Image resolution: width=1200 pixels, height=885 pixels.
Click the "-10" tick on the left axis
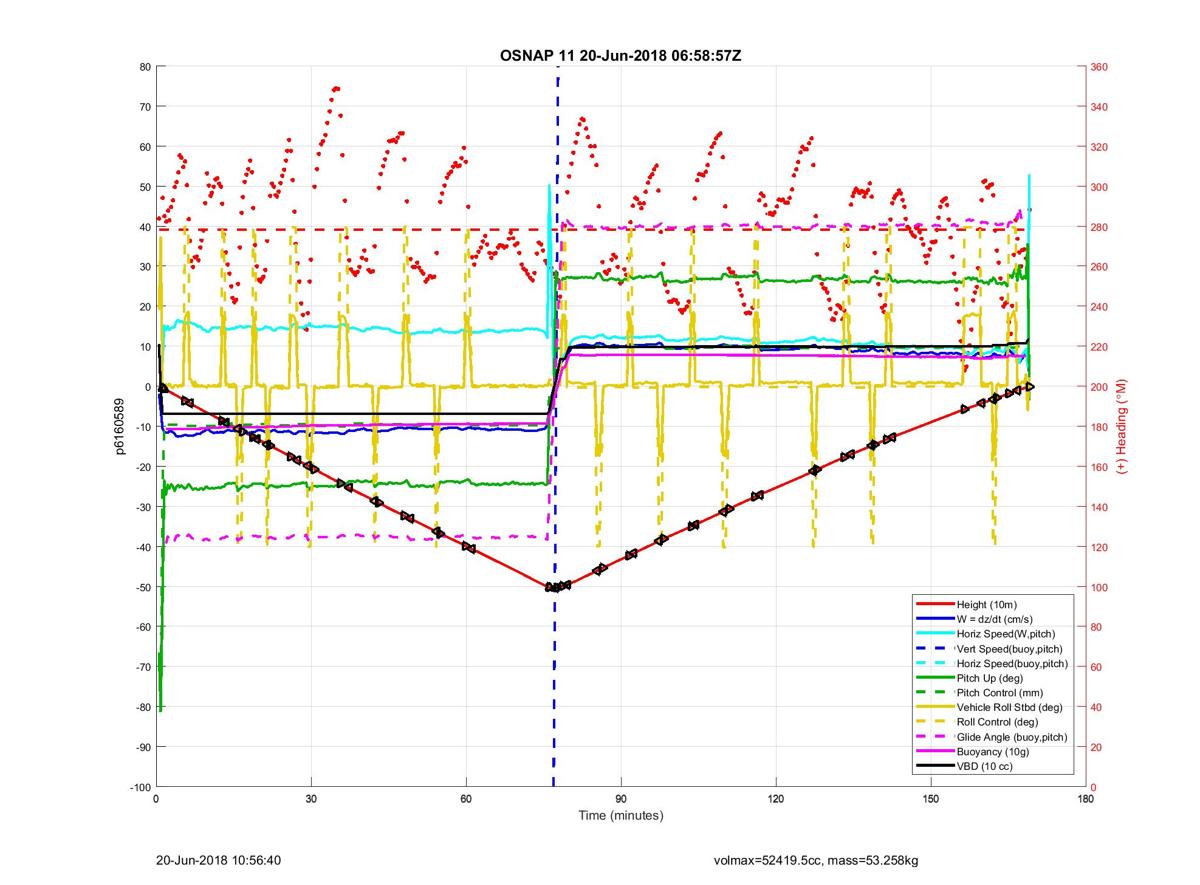point(143,427)
